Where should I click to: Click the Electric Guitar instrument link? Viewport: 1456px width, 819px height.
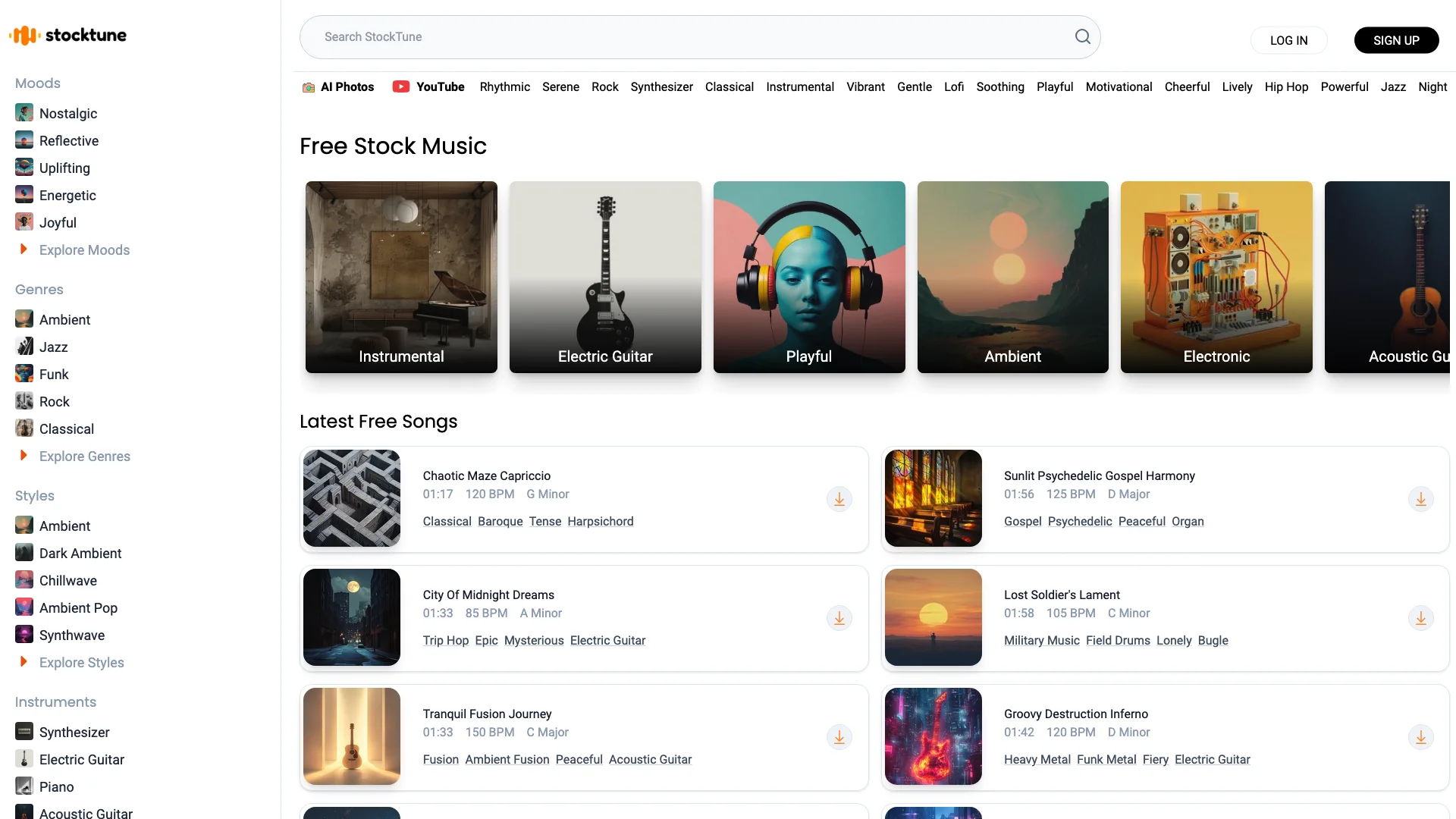click(x=81, y=759)
